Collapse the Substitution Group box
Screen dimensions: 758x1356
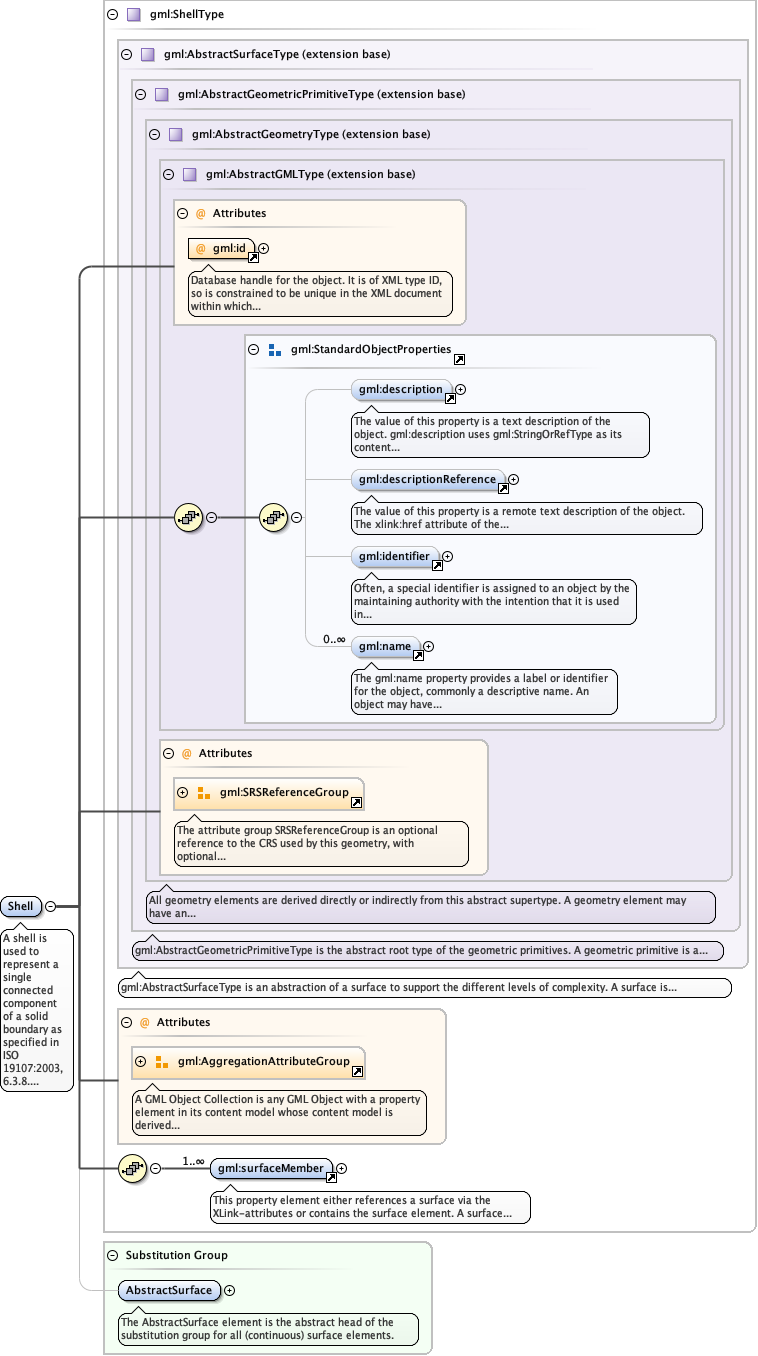112,1255
